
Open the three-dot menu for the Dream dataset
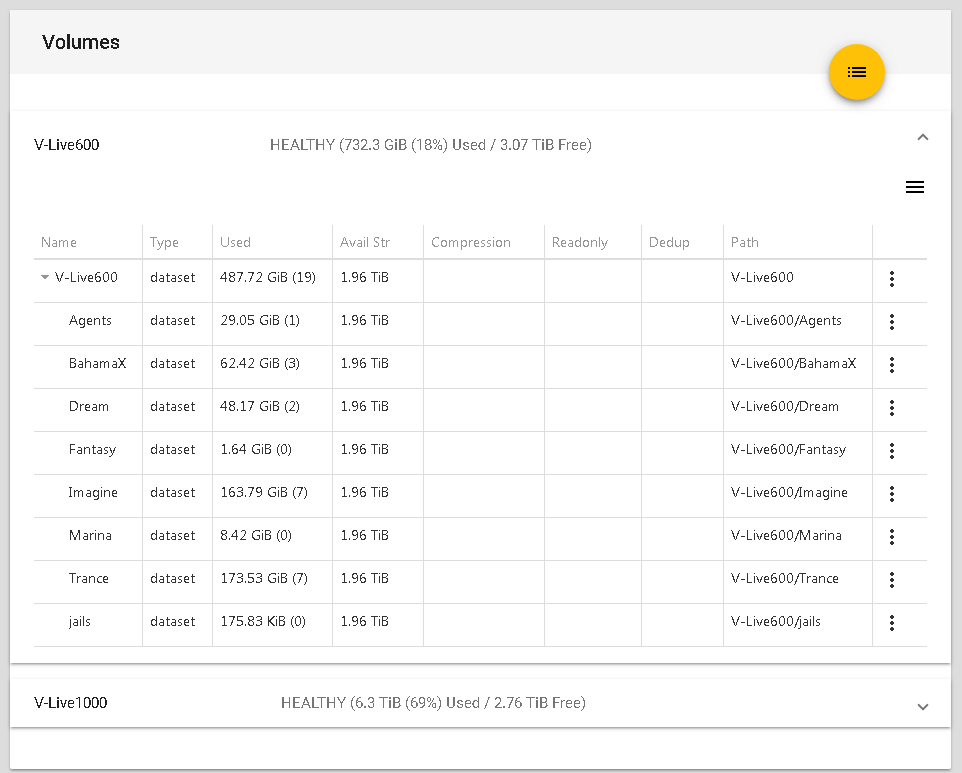(892, 408)
